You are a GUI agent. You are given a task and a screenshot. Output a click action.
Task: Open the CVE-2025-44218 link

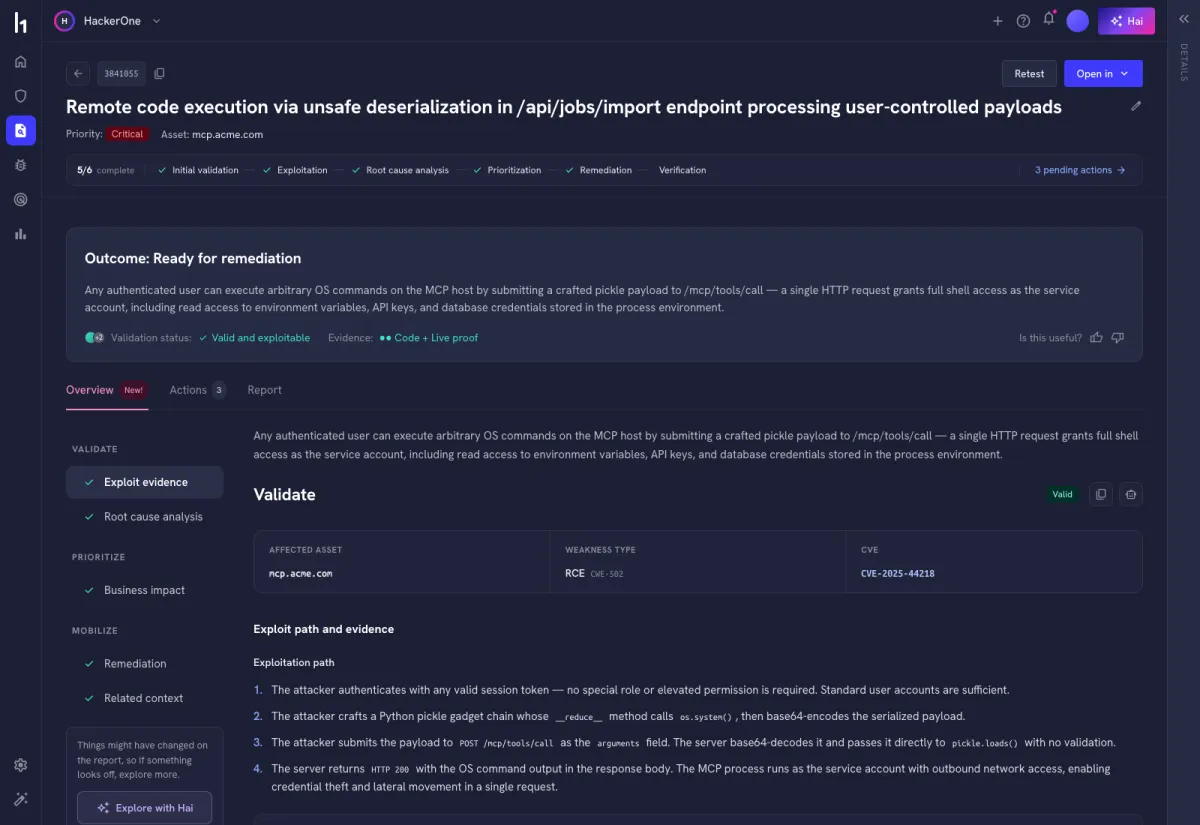coord(897,574)
